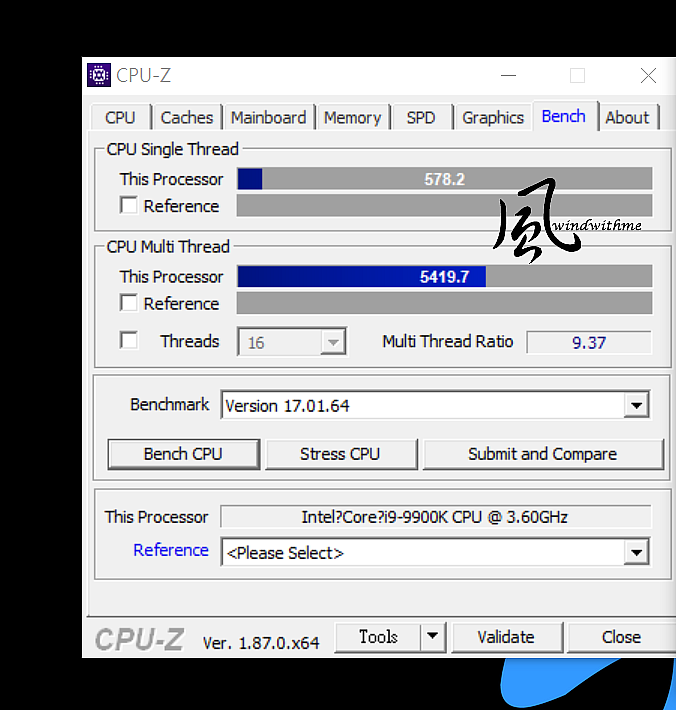Click the Close button at bottom
The height and width of the screenshot is (710, 676).
621,637
